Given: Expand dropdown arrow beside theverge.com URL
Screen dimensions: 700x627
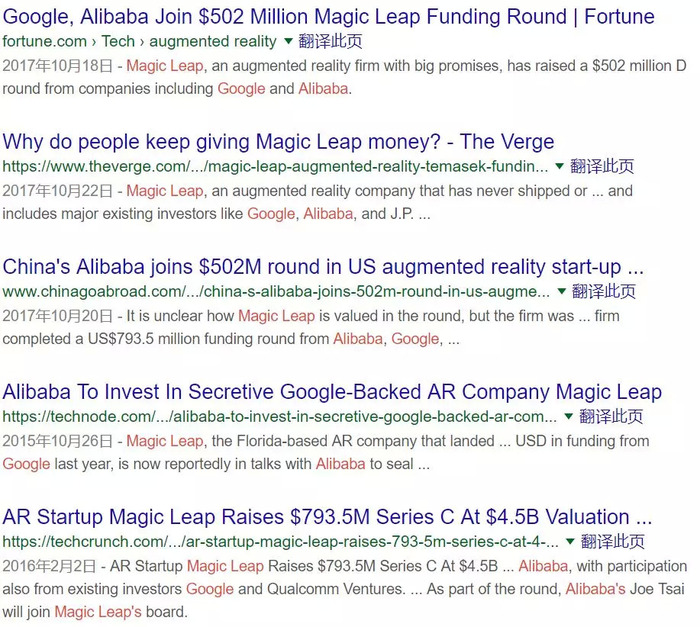Looking at the screenshot, I should (x=560, y=166).
